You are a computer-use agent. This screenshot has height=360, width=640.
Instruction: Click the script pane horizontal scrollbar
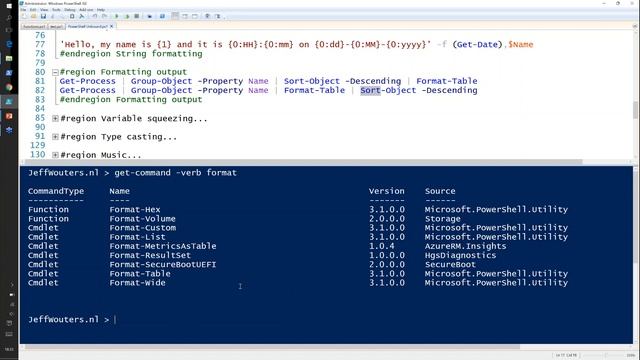pos(304,162)
